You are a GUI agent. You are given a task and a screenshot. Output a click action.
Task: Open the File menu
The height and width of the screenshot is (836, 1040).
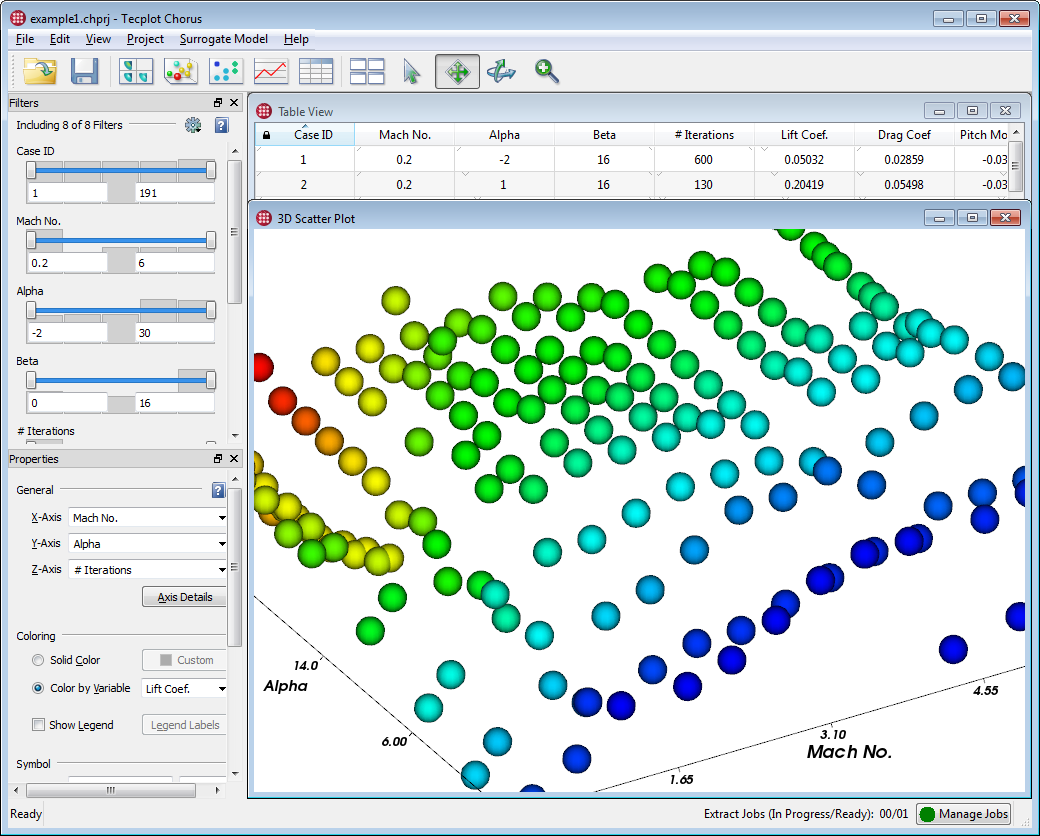[x=25, y=39]
